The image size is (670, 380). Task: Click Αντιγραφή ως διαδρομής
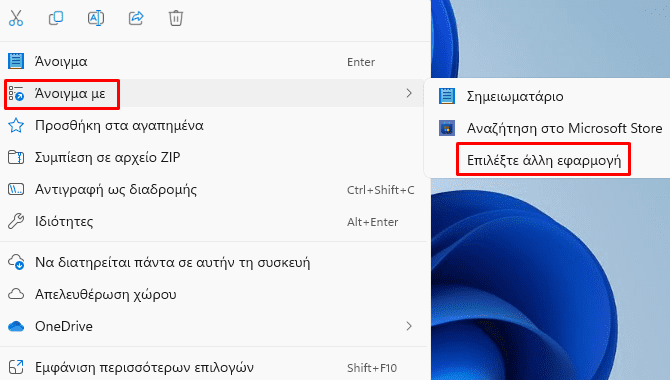coord(214,189)
